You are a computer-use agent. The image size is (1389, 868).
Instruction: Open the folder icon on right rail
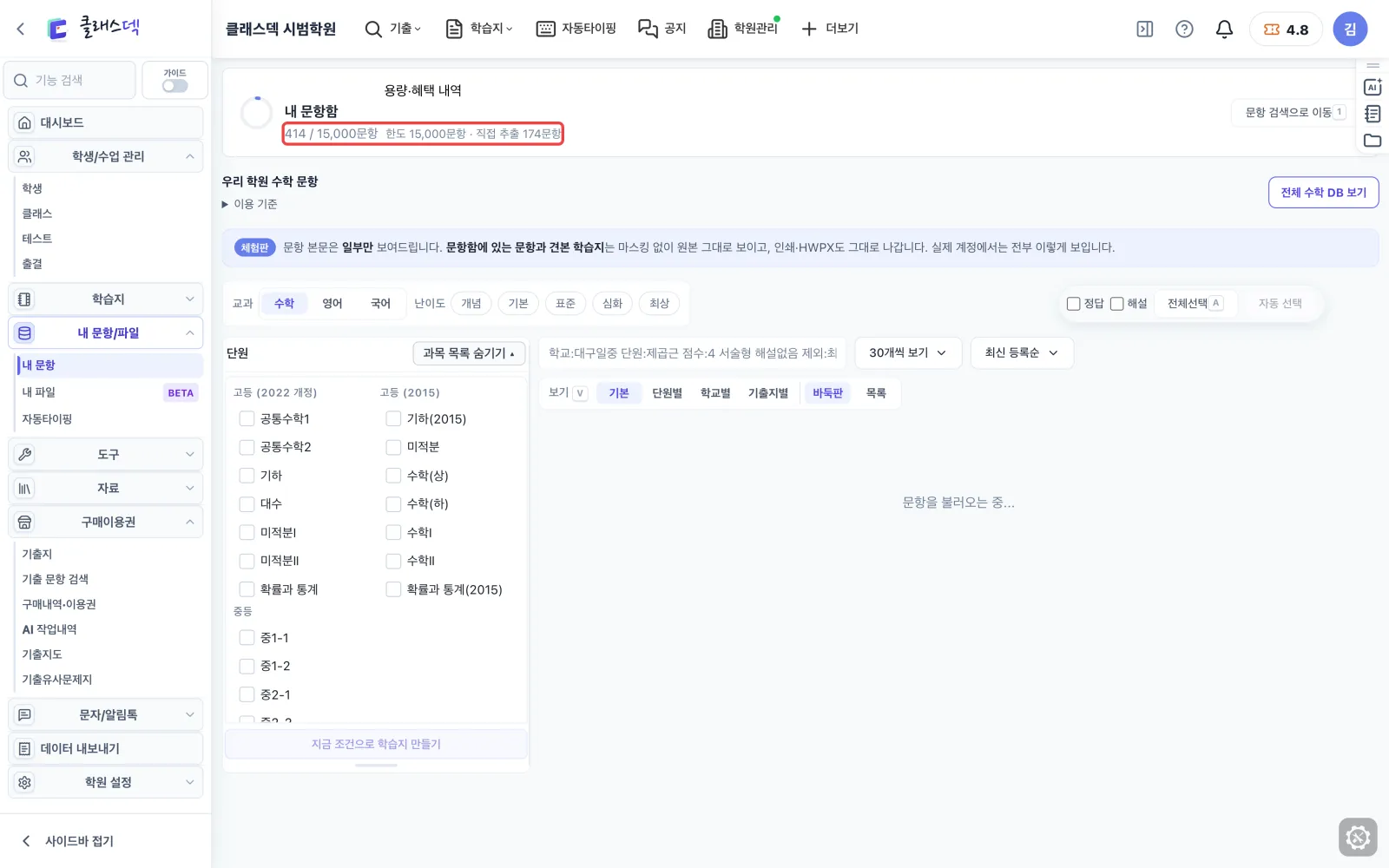(1373, 141)
